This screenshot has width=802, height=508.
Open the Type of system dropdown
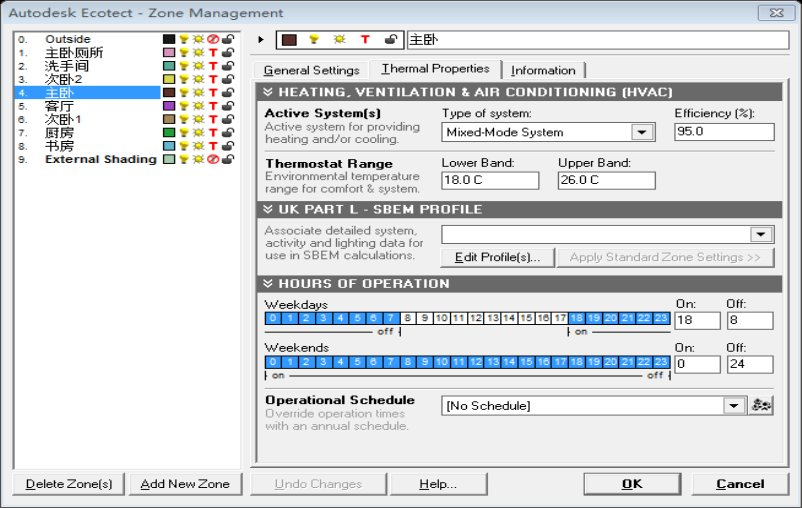click(x=642, y=132)
